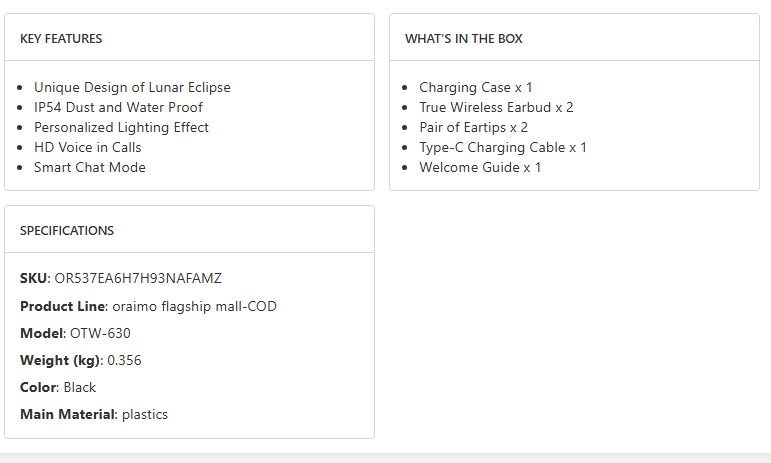The height and width of the screenshot is (463, 771).
Task: Click the bold 'Product Line' label
Action: 62,307
